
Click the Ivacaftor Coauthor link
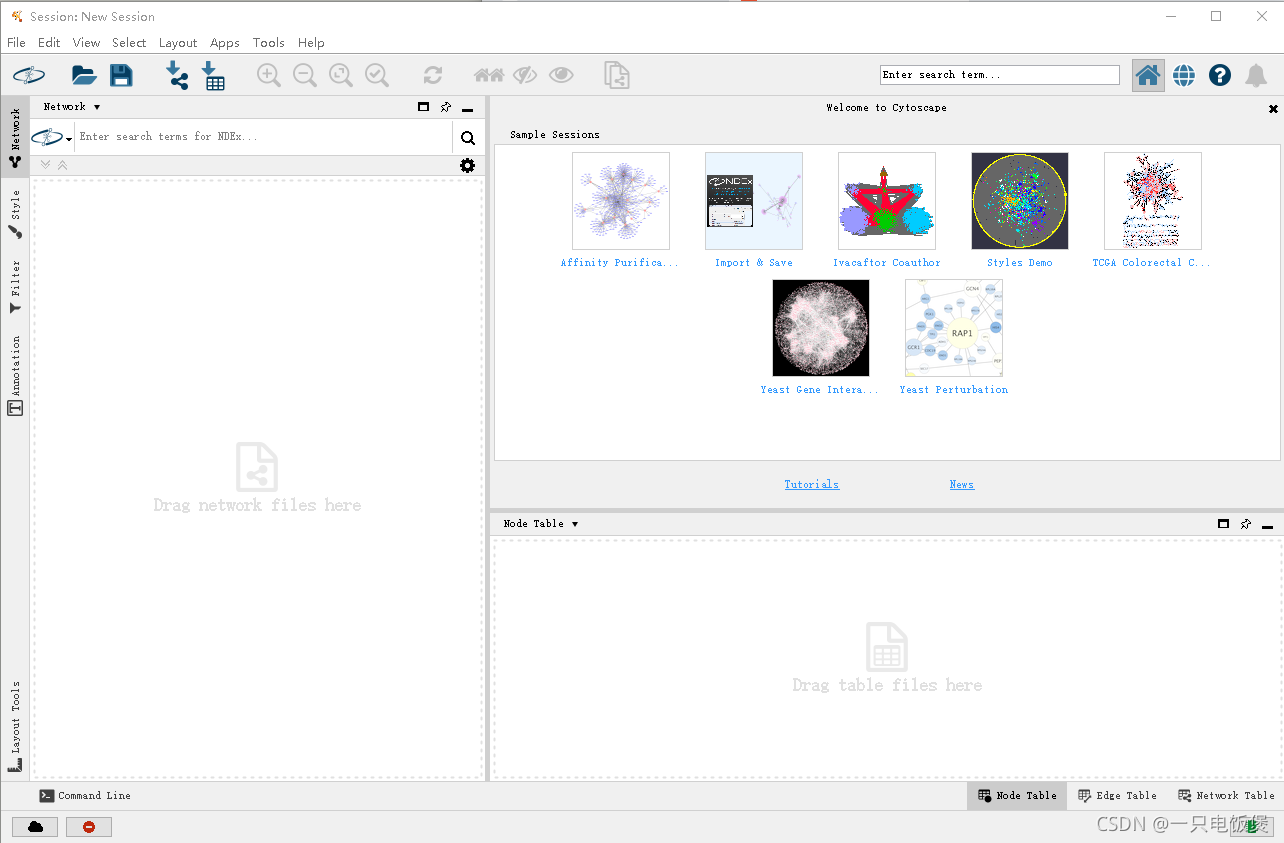(x=887, y=263)
